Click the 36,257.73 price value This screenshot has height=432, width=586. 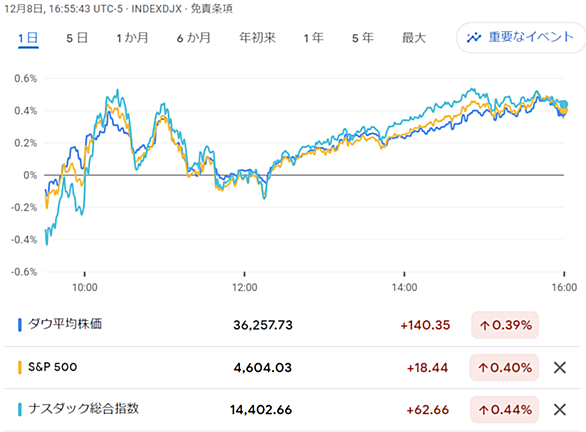click(x=263, y=325)
